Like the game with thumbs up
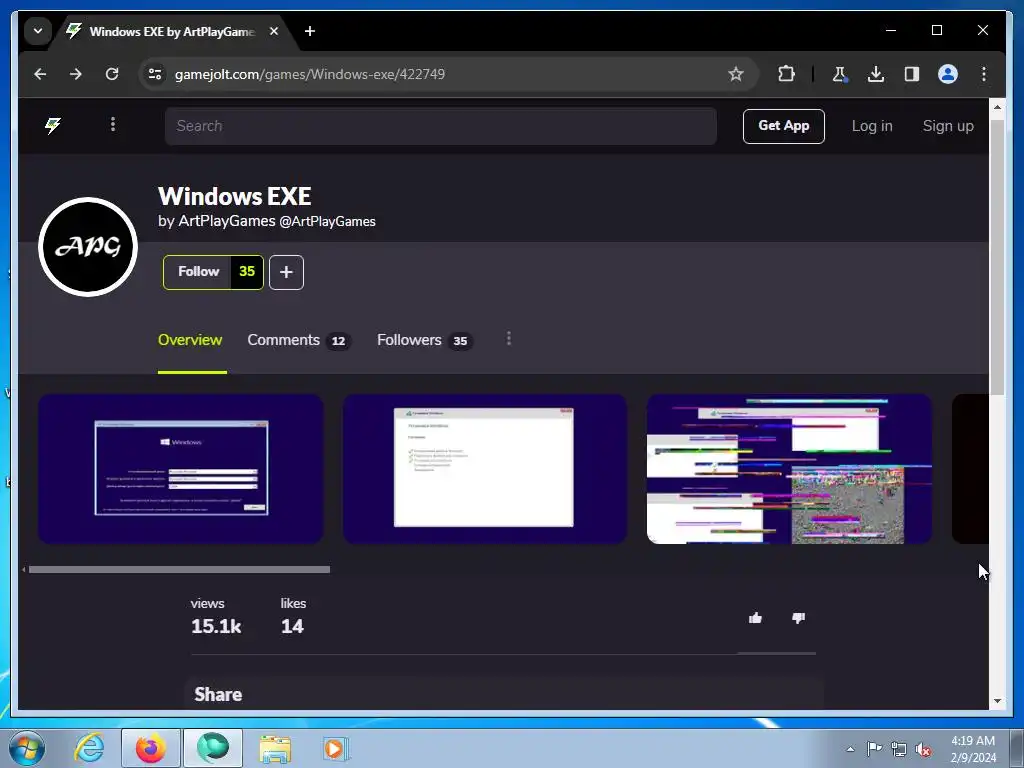This screenshot has height=768, width=1024. pyautogui.click(x=756, y=618)
